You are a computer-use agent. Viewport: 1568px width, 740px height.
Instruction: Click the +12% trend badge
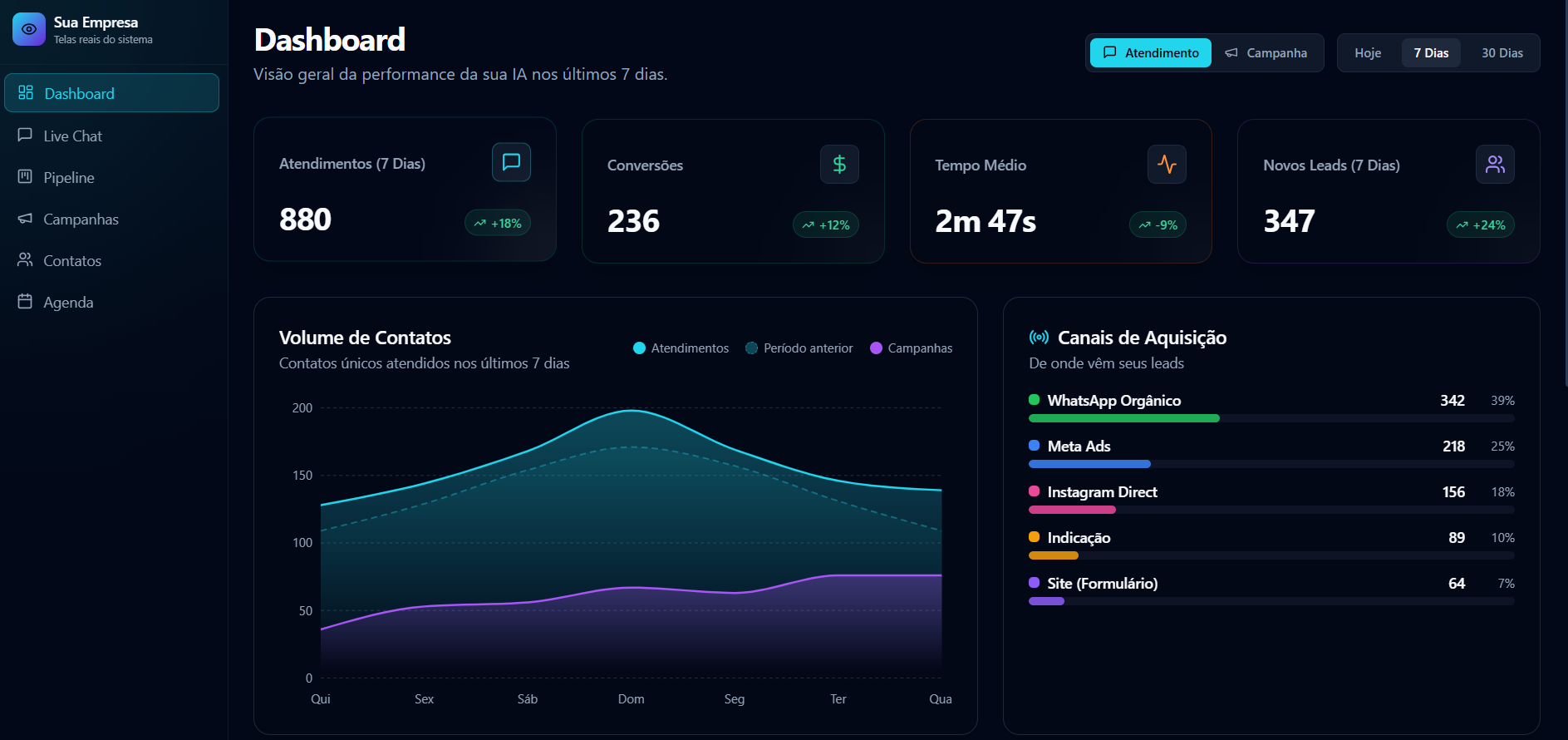[826, 224]
